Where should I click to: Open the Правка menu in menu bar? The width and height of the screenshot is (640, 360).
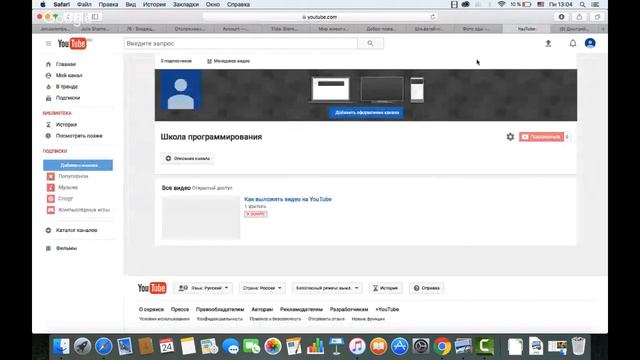(108, 4)
